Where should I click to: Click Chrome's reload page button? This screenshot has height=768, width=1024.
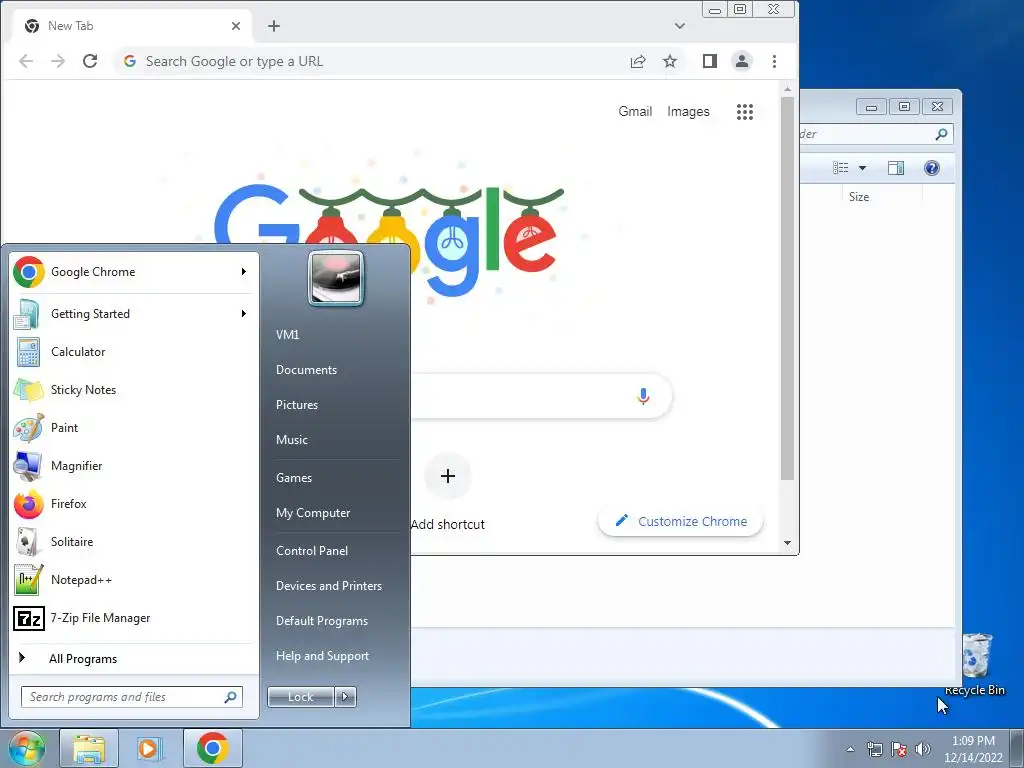pos(90,61)
